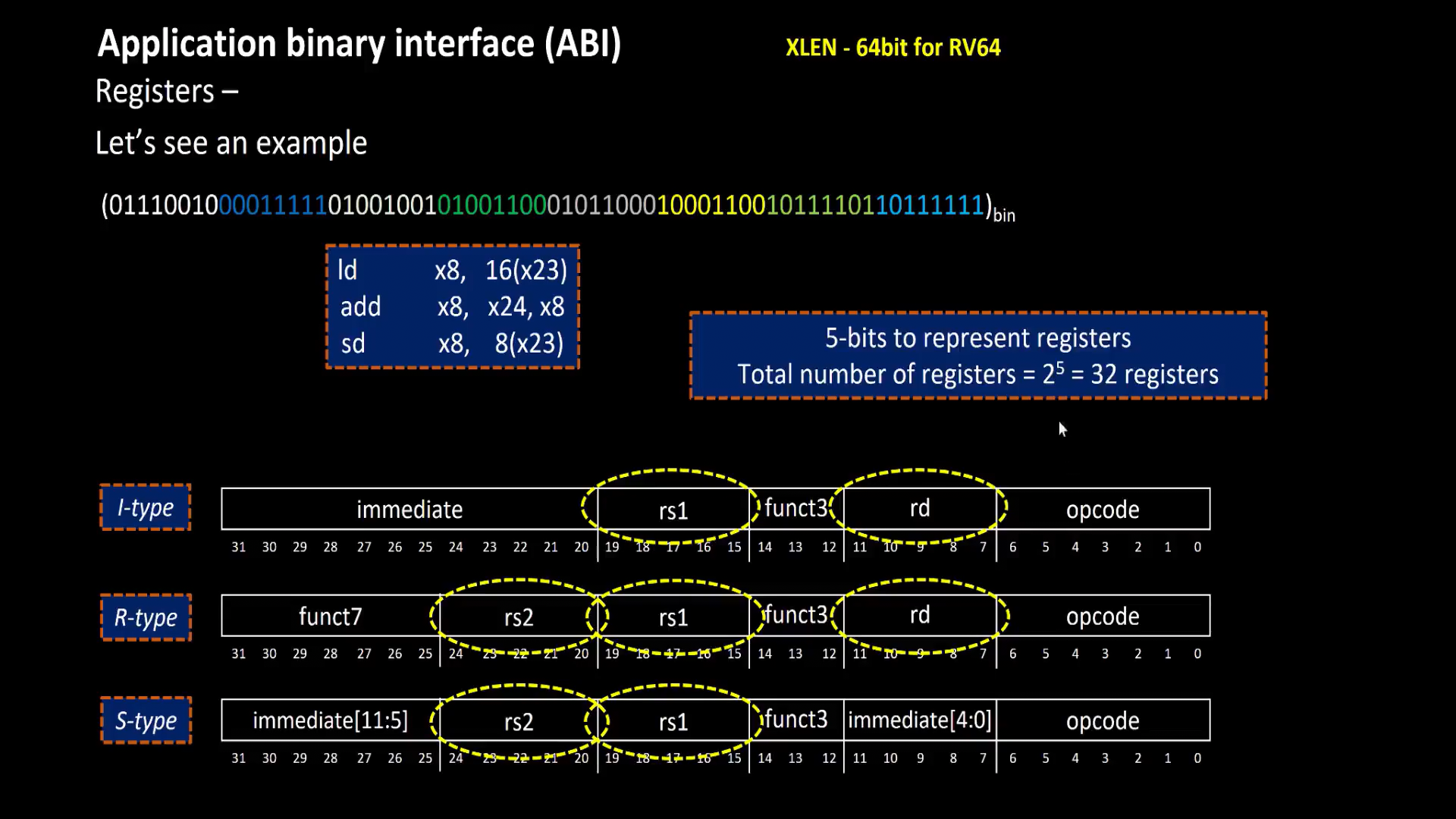This screenshot has height=819, width=1456.
Task: Expand the immediate field in the I-type row
Action: (409, 510)
